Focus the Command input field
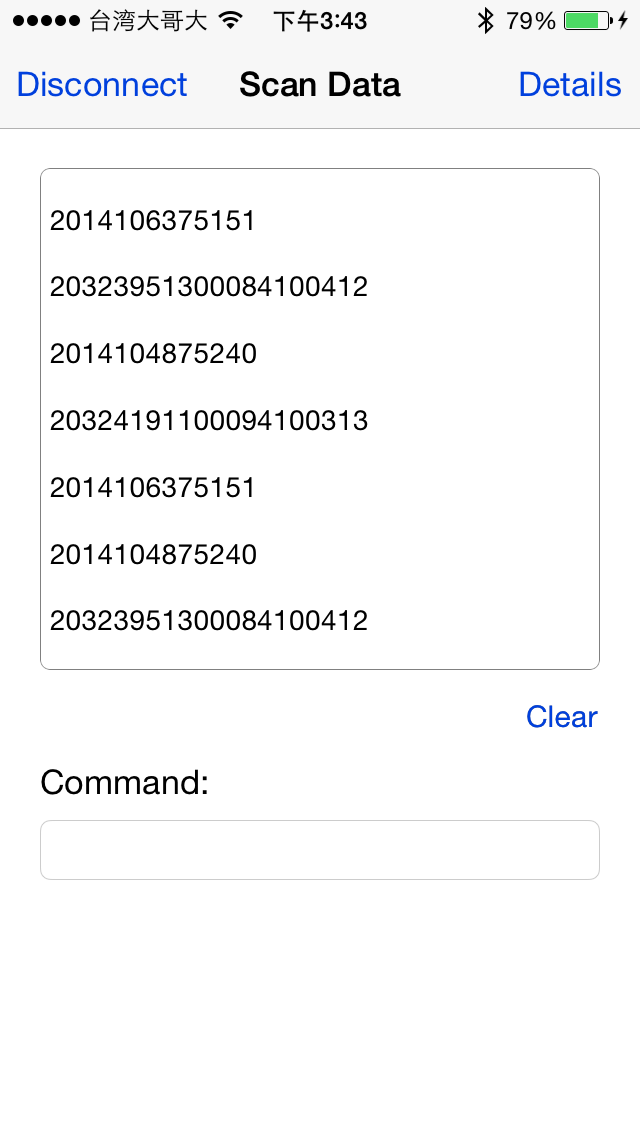This screenshot has width=640, height=1136. tap(320, 850)
